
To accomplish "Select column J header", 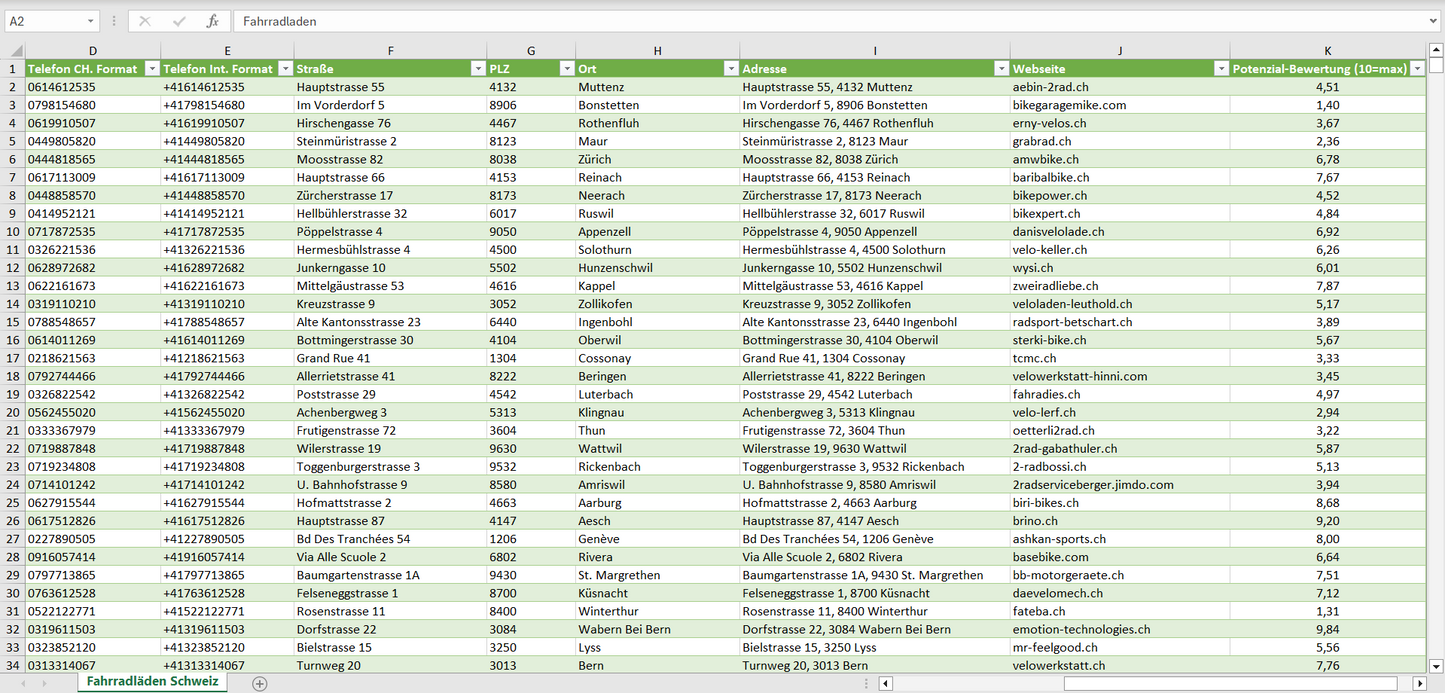I will (1119, 51).
